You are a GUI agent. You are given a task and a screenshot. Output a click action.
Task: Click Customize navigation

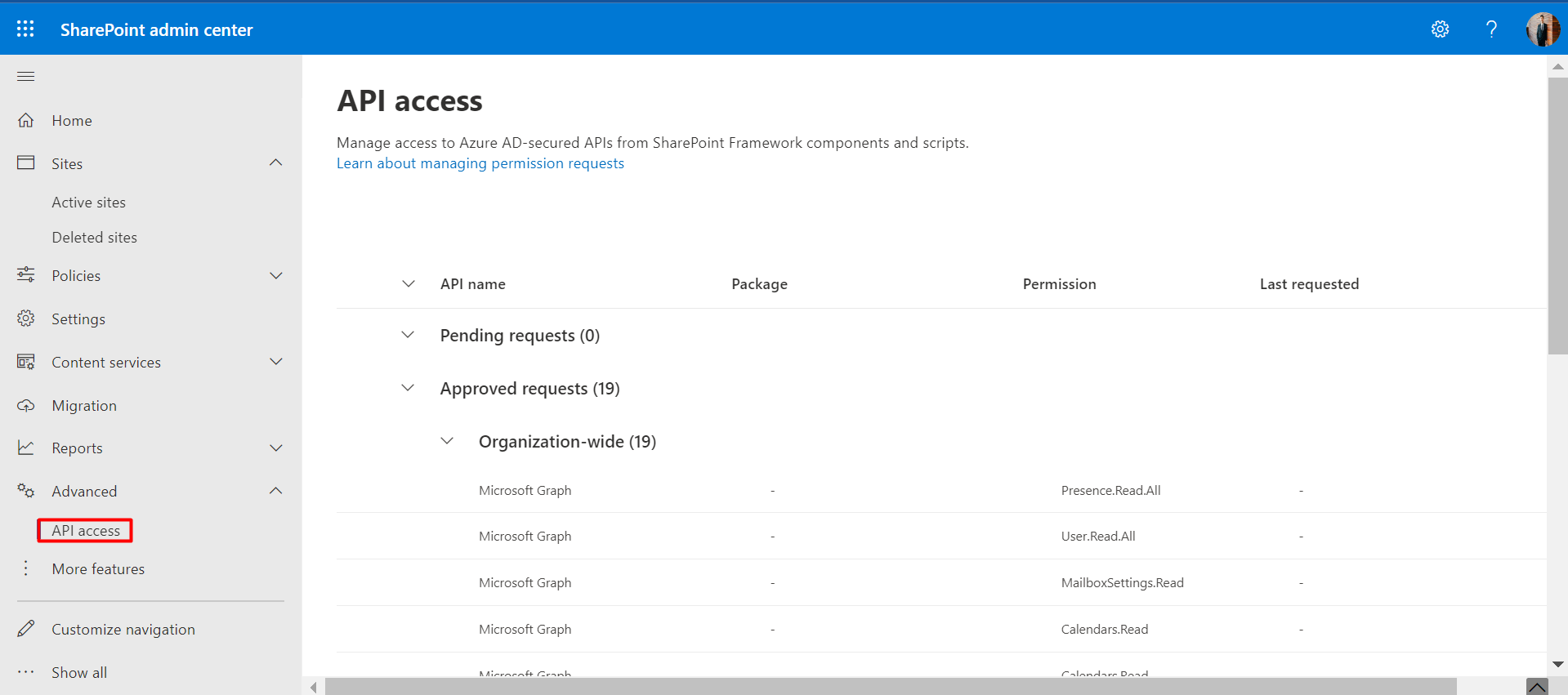(x=123, y=629)
